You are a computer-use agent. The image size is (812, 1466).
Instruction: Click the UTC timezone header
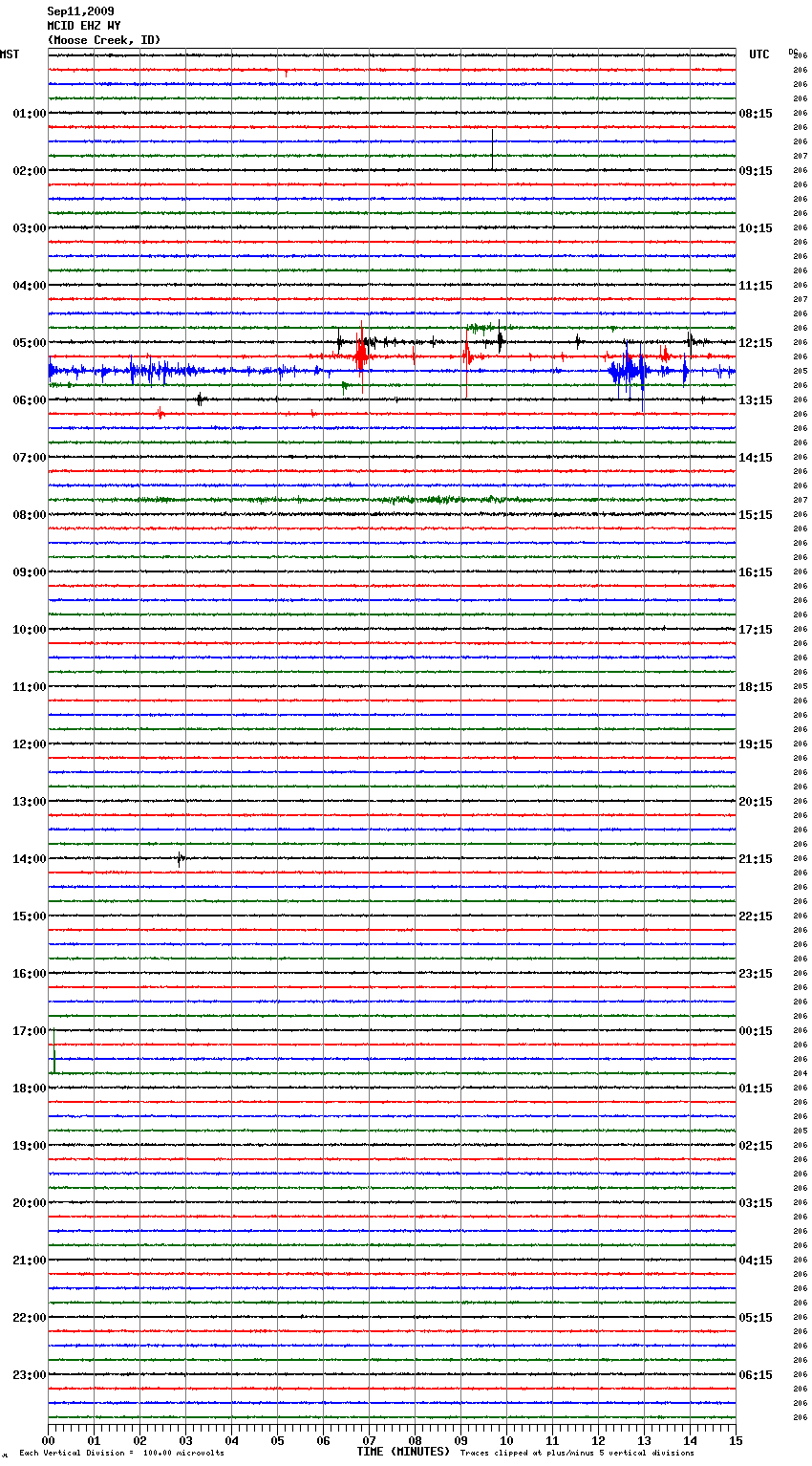(x=759, y=54)
